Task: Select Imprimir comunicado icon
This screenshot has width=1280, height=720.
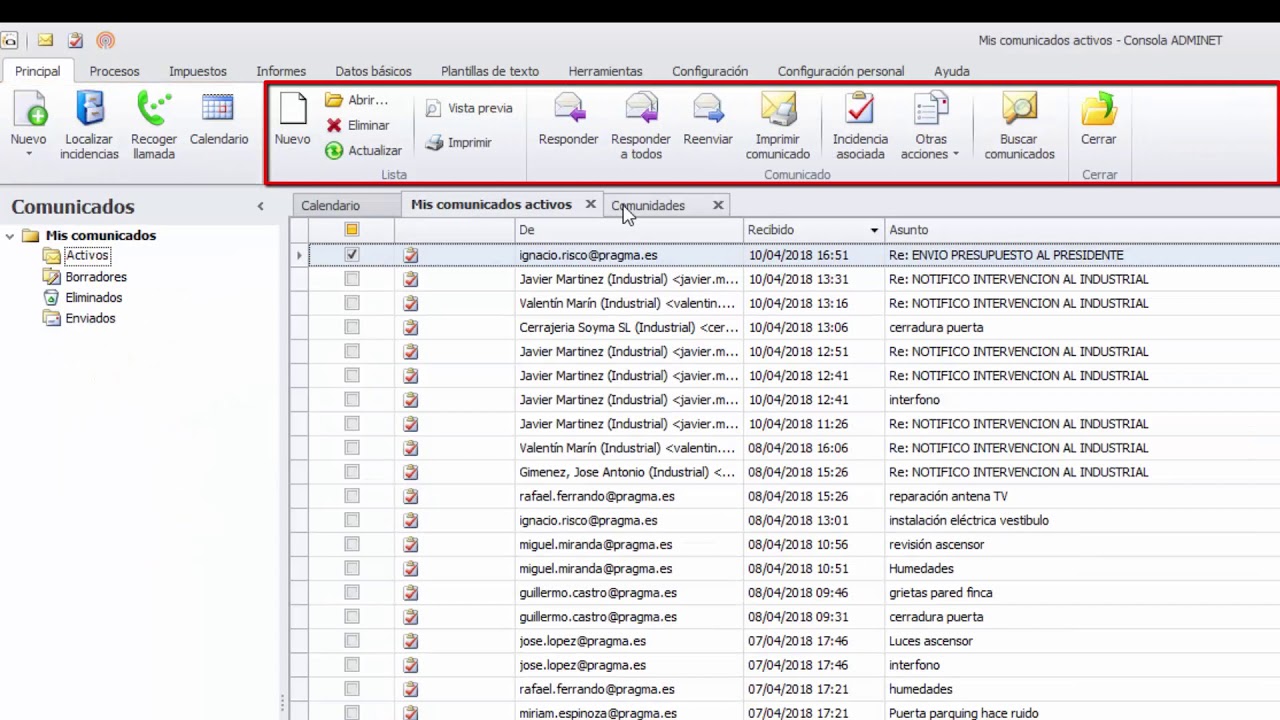Action: [777, 126]
